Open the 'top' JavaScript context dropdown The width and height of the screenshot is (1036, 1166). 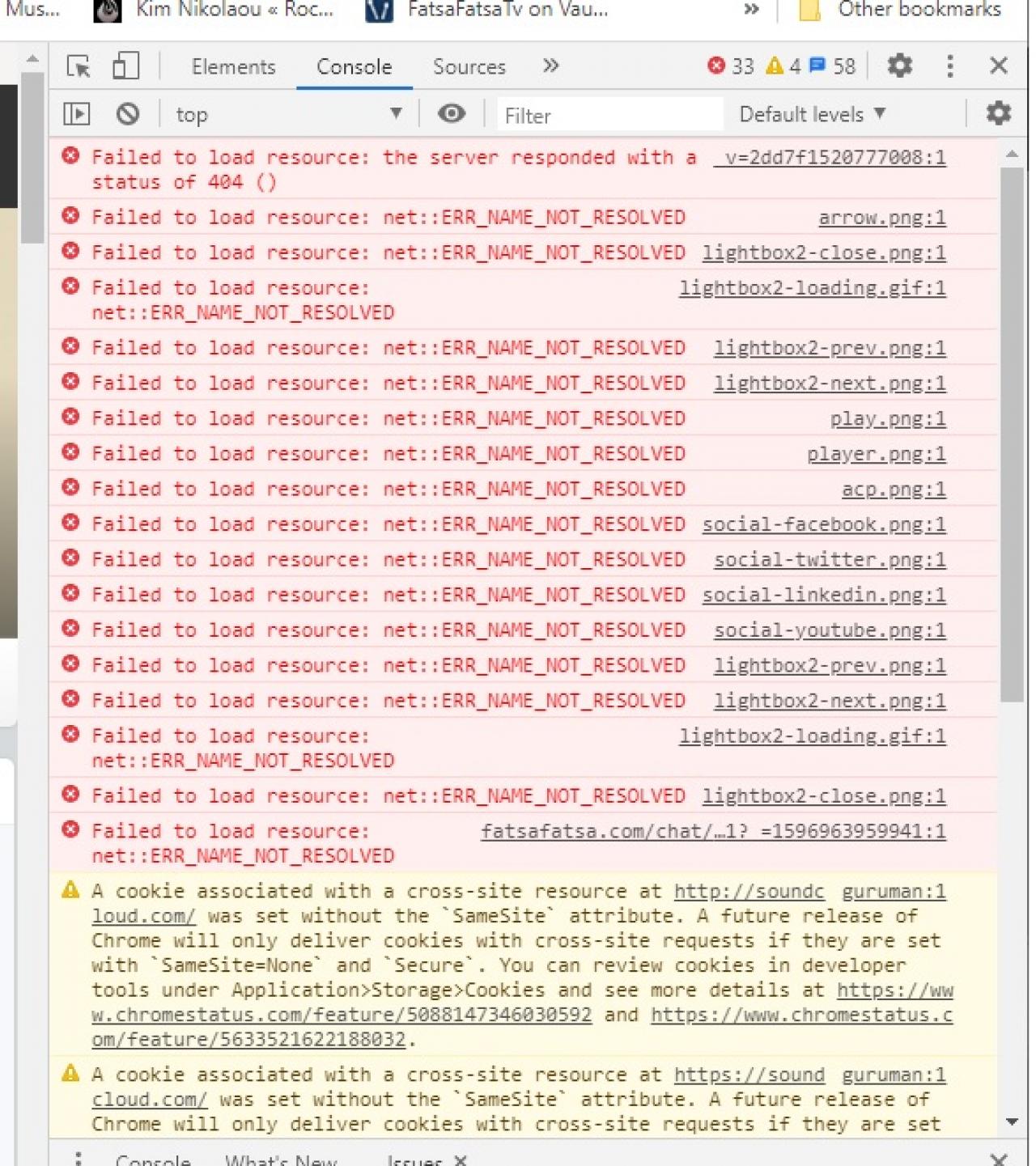click(289, 114)
